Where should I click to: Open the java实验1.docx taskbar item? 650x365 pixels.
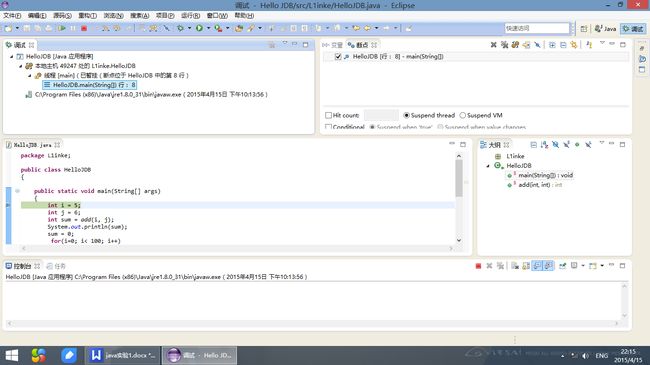(123, 355)
